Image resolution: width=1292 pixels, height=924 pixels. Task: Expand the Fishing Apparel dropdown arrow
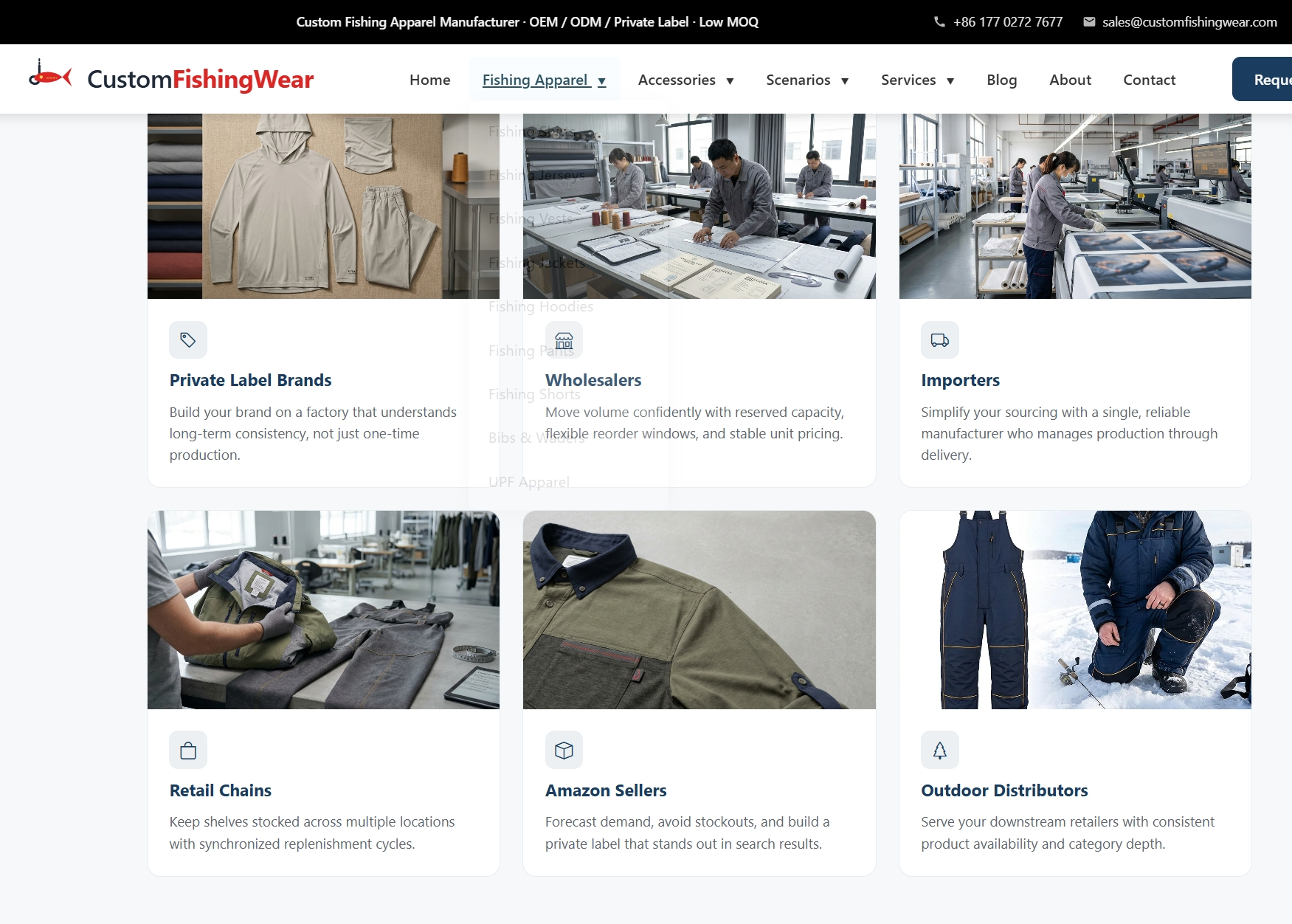pos(602,81)
